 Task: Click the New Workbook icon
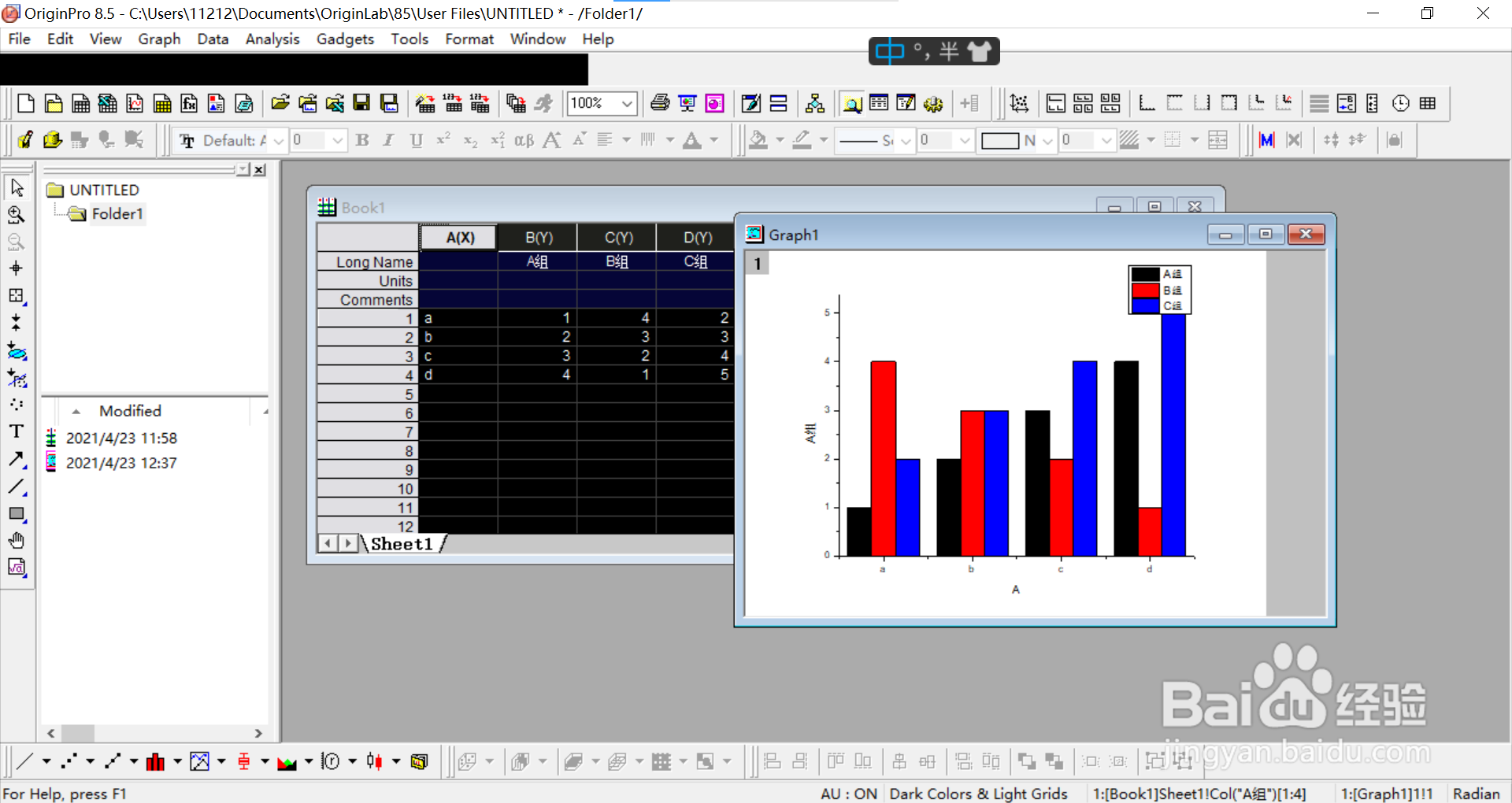coord(80,103)
